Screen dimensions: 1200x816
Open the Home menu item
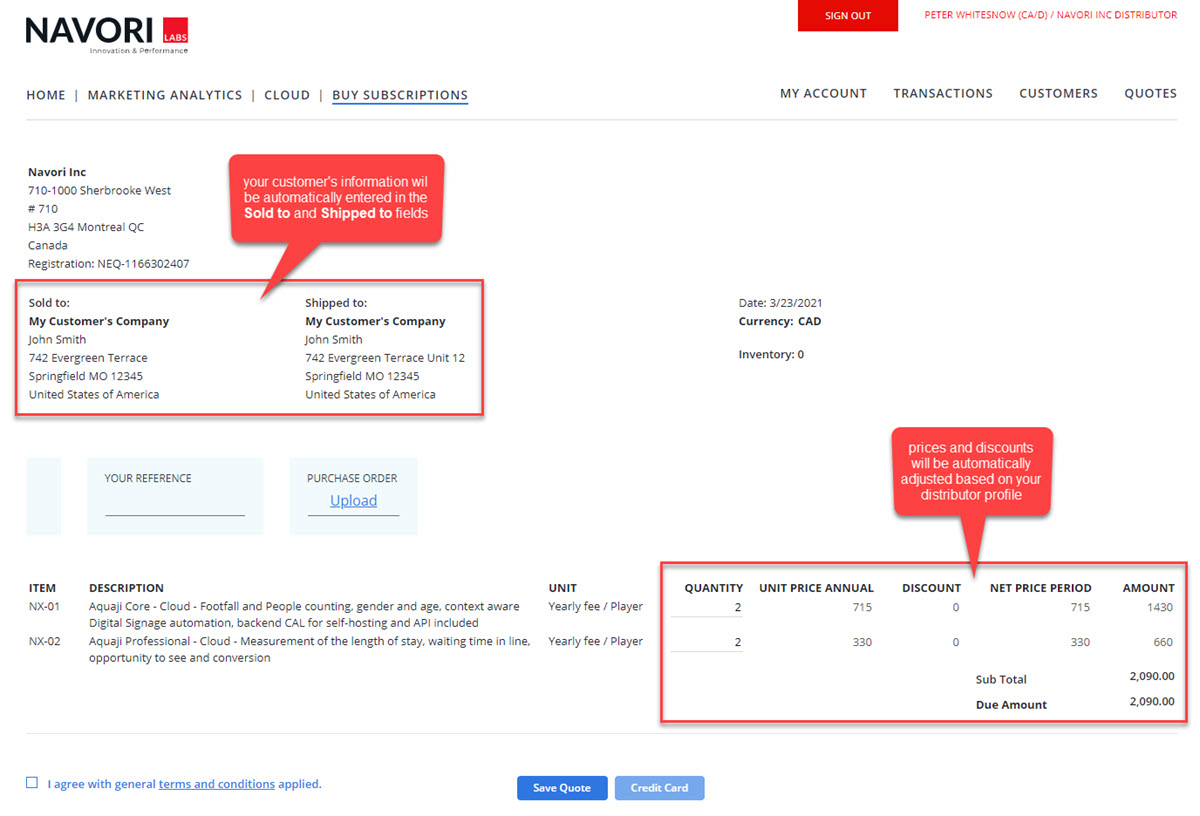[x=46, y=95]
